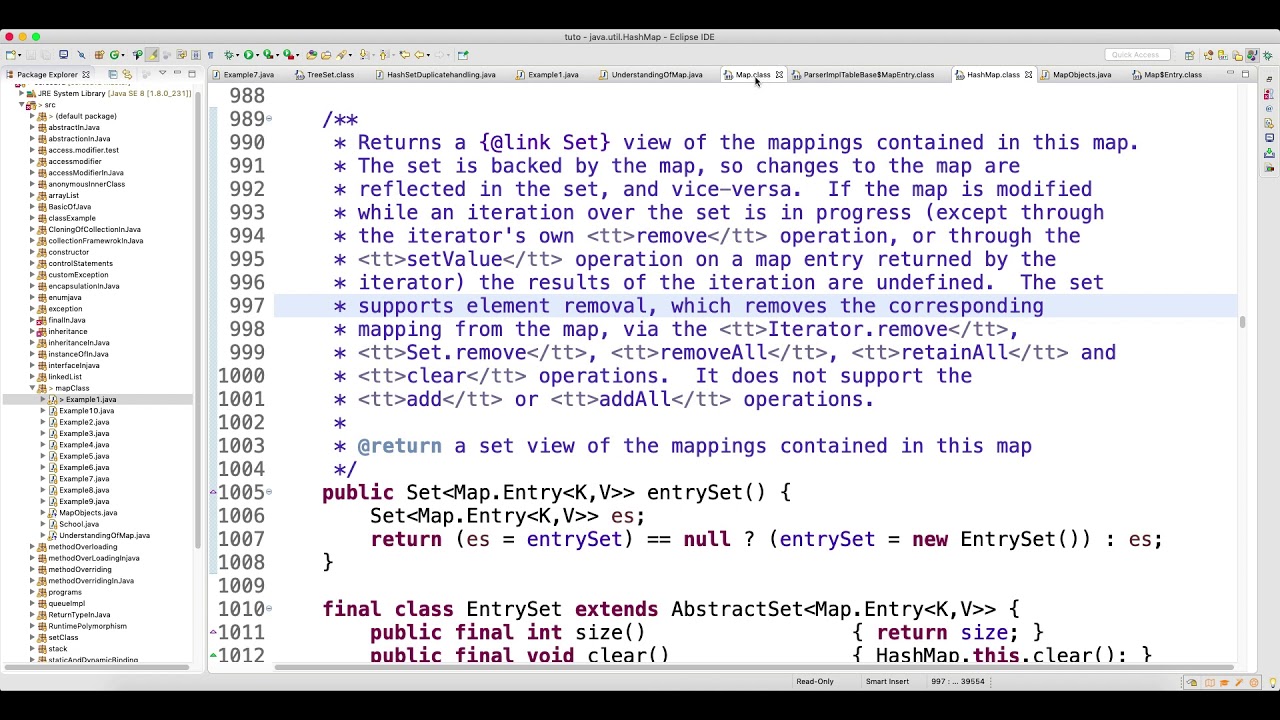Screen dimensions: 1280x720
Task: Click Collapse All icon in Package Explorer
Action: point(112,74)
